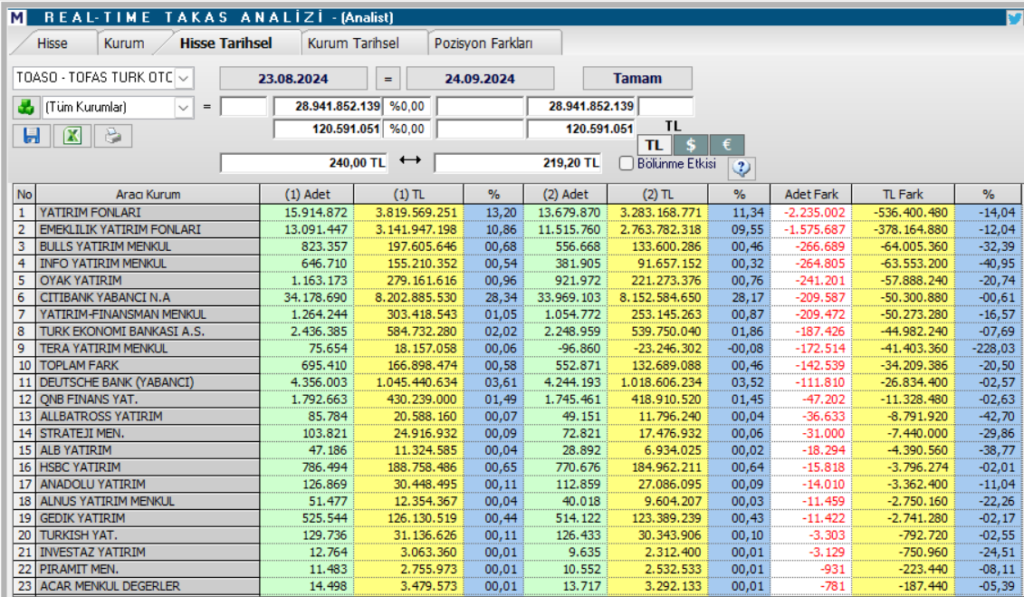Select INFO YATIRIM MENKUL row

click(517, 263)
